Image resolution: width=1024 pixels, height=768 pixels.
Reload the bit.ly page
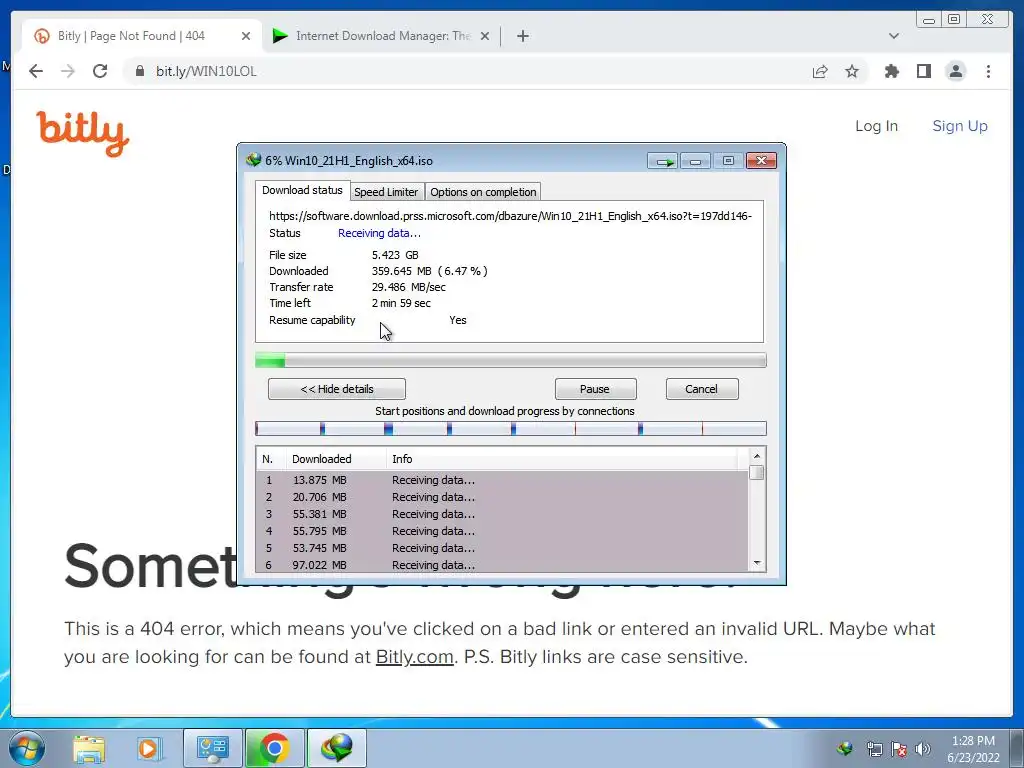coord(100,71)
